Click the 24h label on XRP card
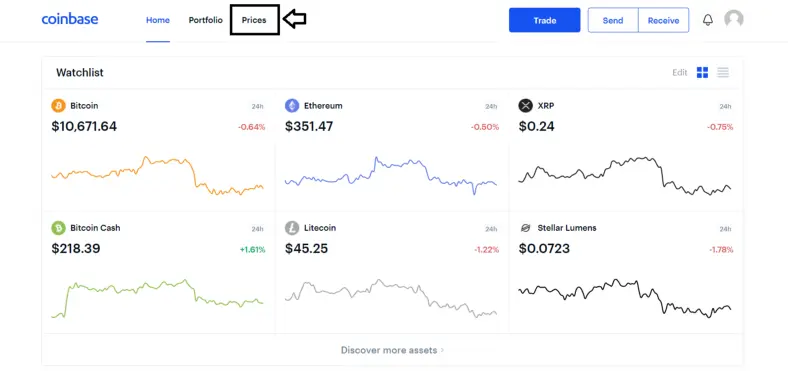 point(725,107)
